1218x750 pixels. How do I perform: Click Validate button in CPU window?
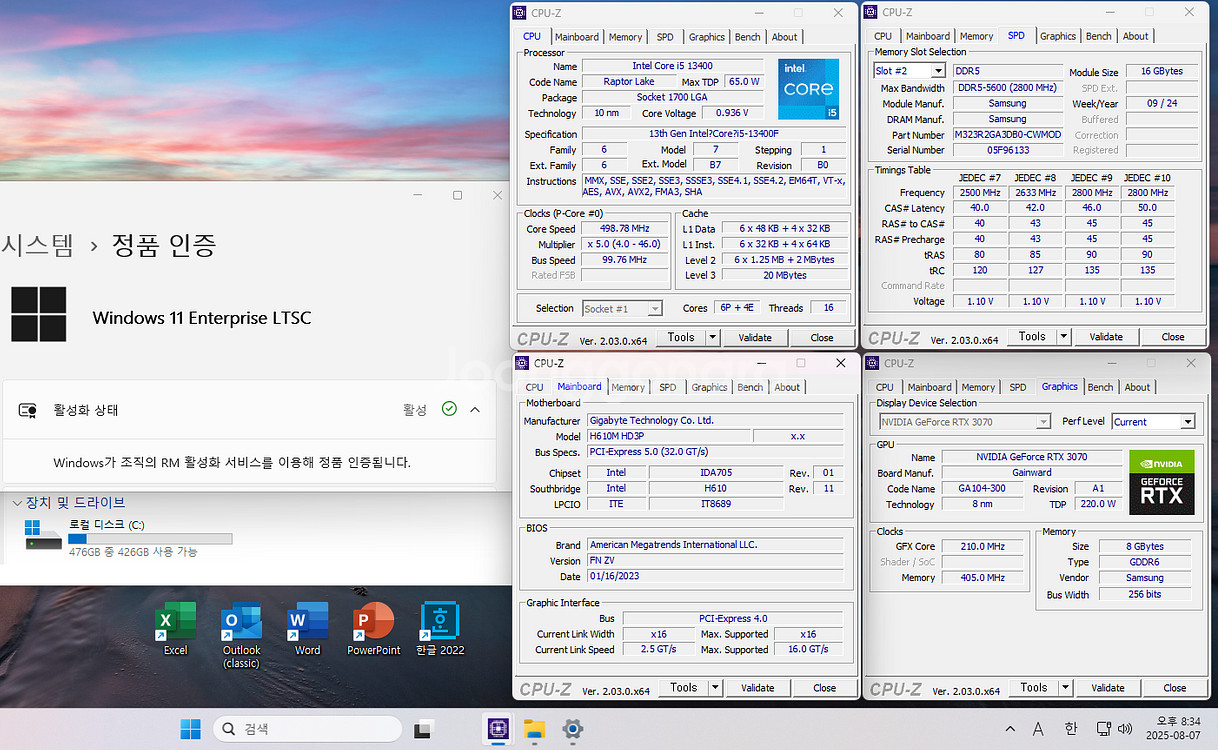(x=755, y=337)
